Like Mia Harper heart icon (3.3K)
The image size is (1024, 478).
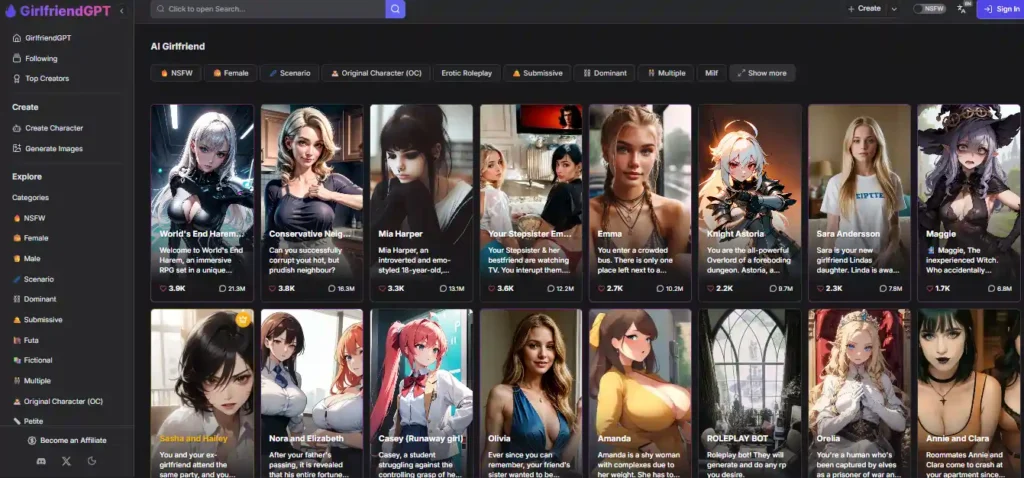coord(383,288)
